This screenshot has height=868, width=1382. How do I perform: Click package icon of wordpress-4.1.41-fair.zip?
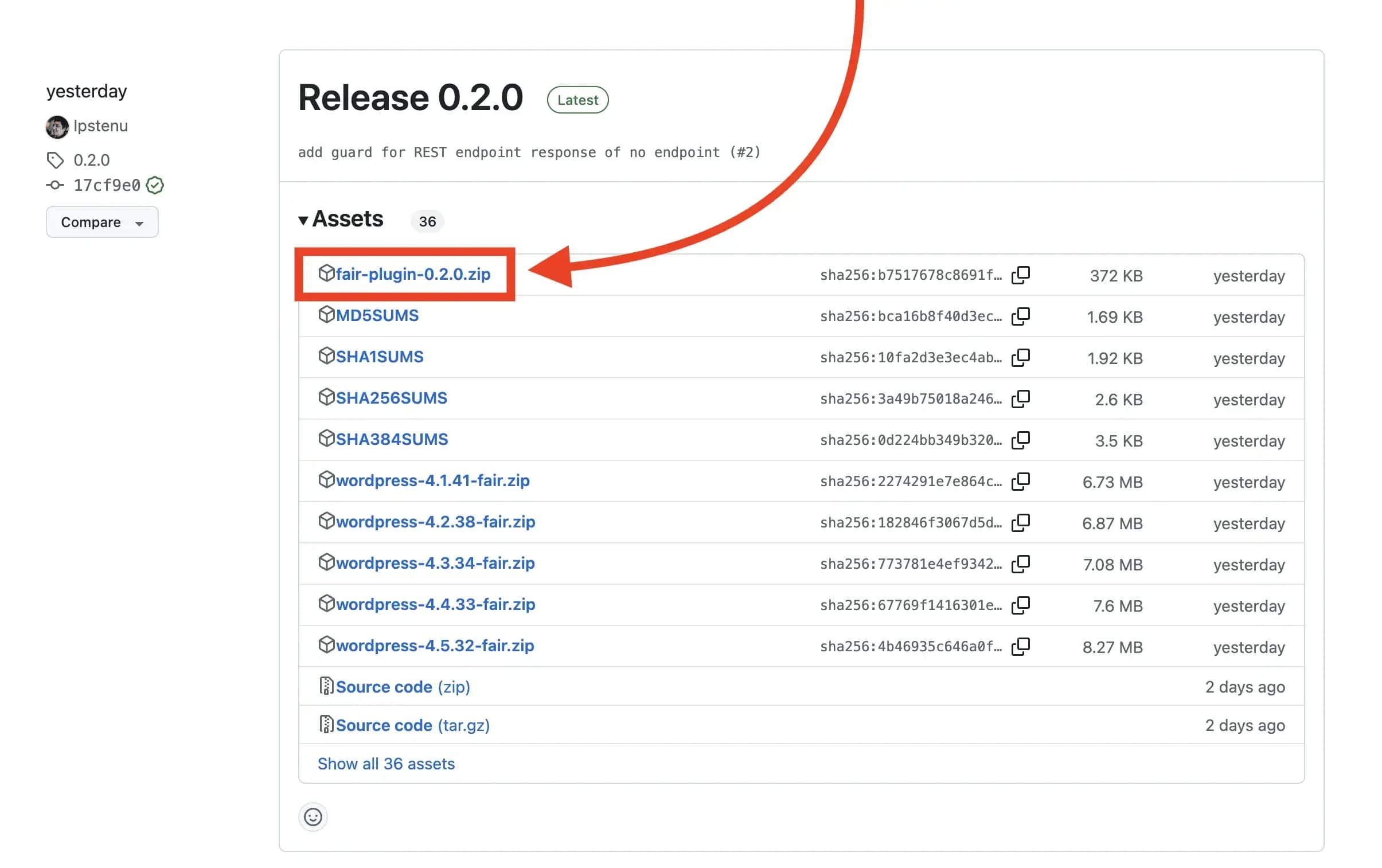(x=326, y=480)
